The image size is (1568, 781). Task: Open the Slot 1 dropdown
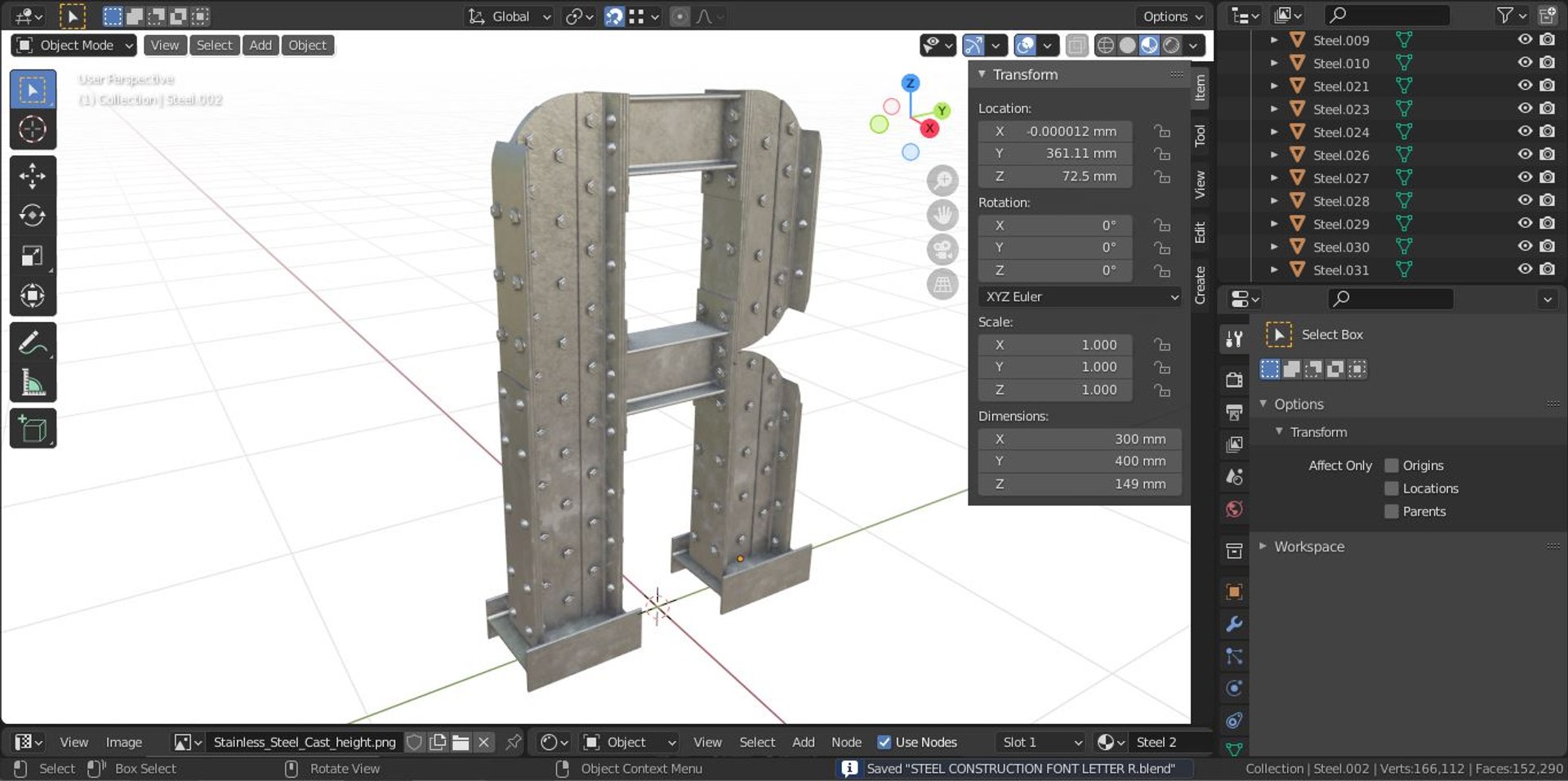point(1041,742)
